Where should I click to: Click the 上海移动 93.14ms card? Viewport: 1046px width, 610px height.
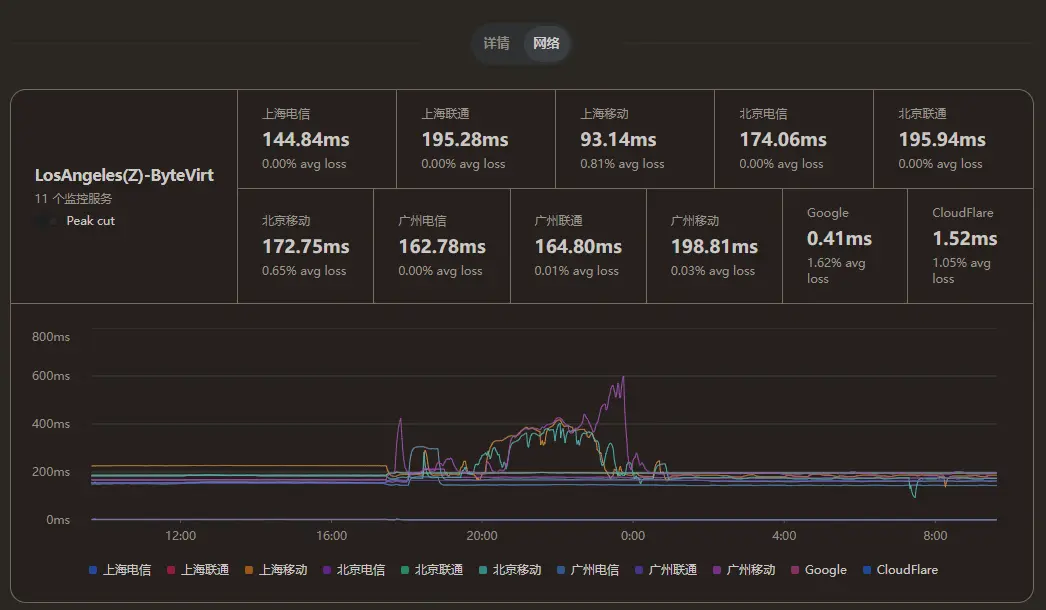(x=634, y=139)
